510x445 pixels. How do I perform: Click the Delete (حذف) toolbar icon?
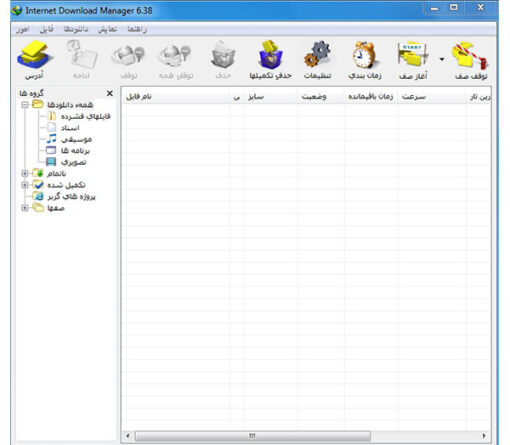[x=223, y=54]
